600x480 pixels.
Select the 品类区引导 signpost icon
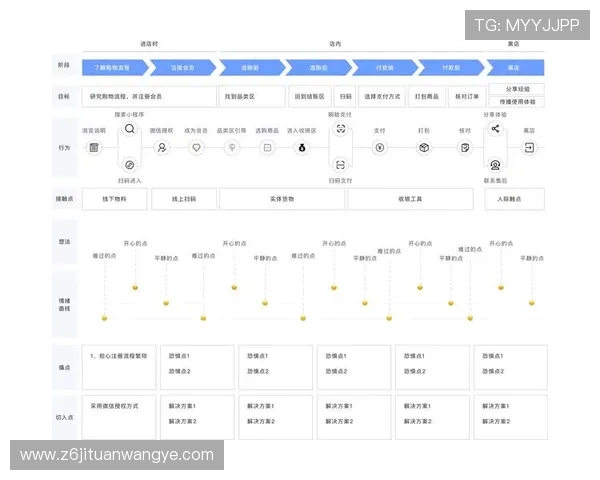pos(232,147)
